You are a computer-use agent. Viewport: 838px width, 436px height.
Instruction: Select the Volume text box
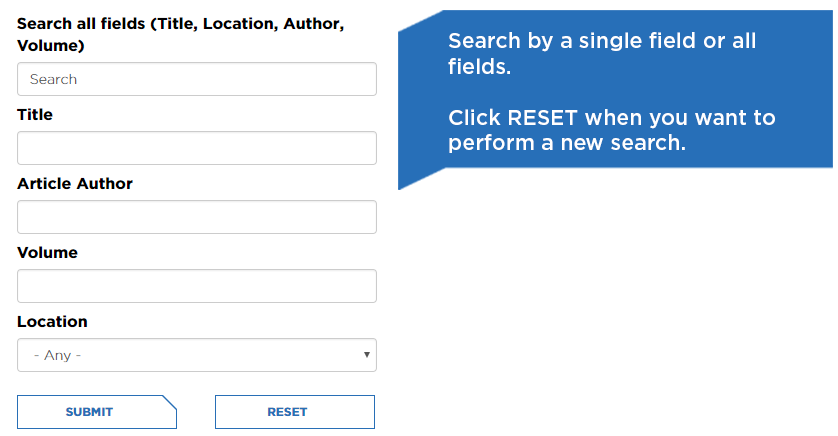coord(196,286)
